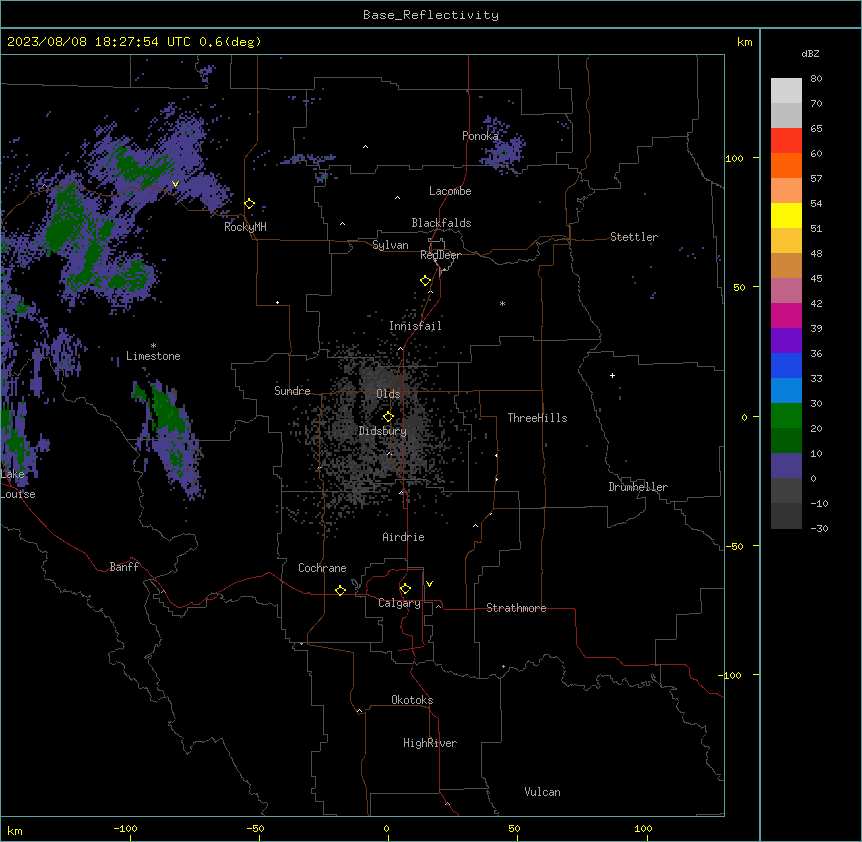Click the Strathmore town label

516,608
